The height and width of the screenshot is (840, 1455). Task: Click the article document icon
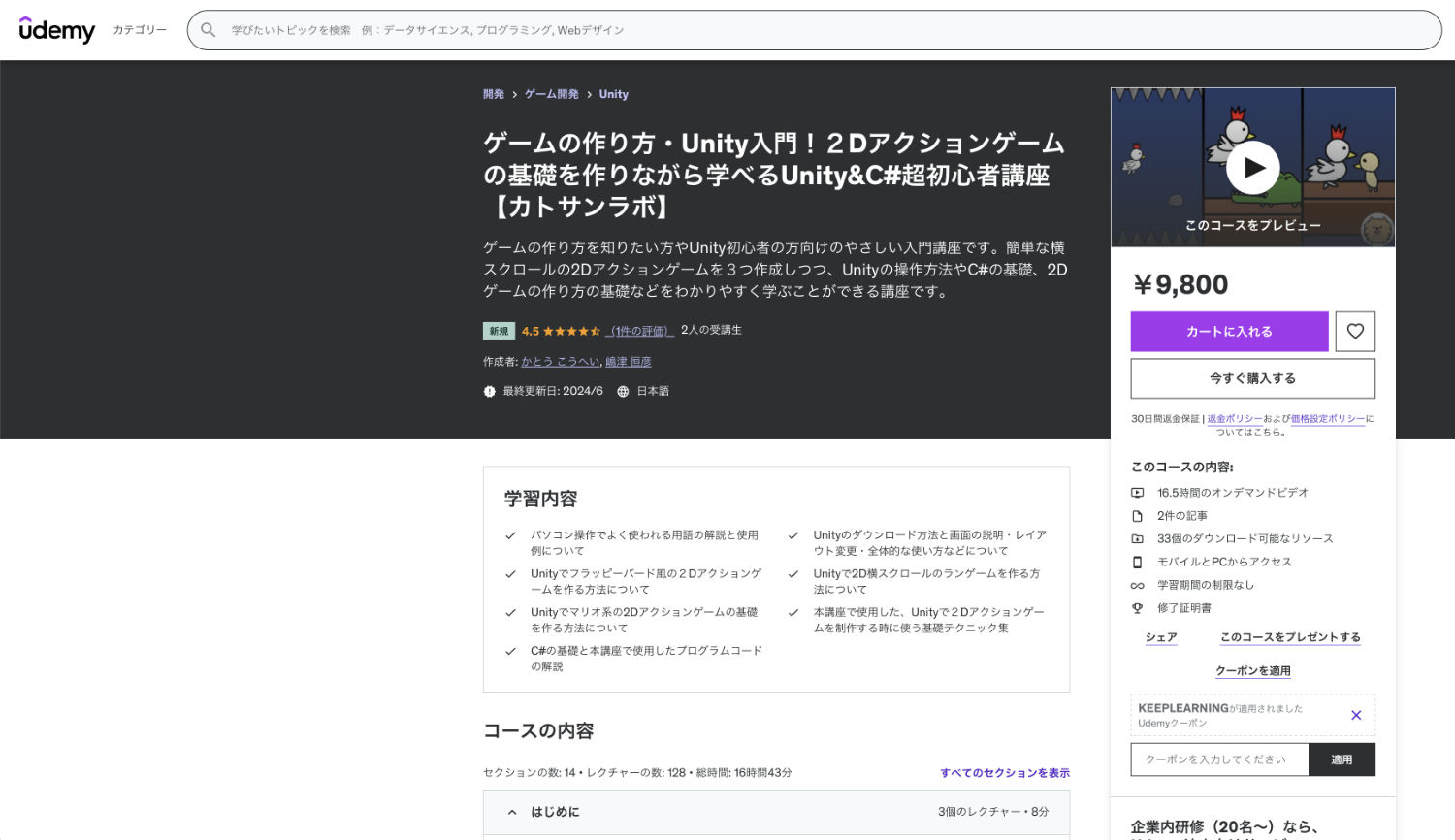click(x=1137, y=516)
